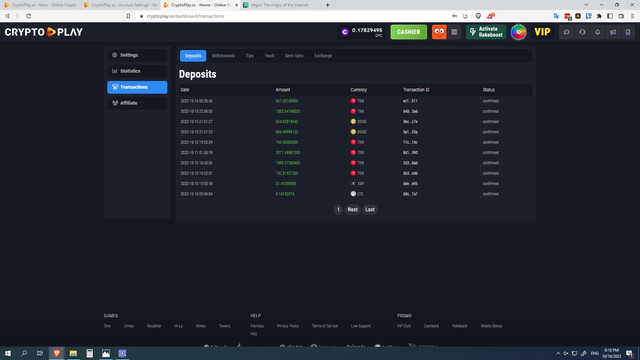Reload the page in the browser
Screen dimensions: 640x360
pos(29,16)
